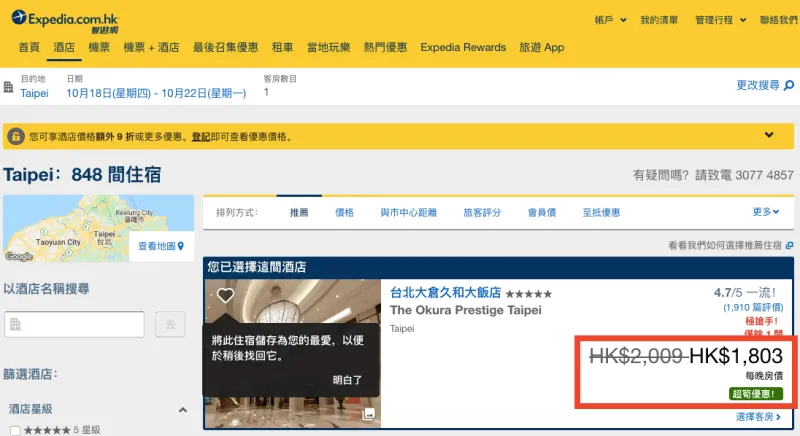Dismiss tooltip with 明白了
The width and height of the screenshot is (800, 436).
click(x=347, y=380)
